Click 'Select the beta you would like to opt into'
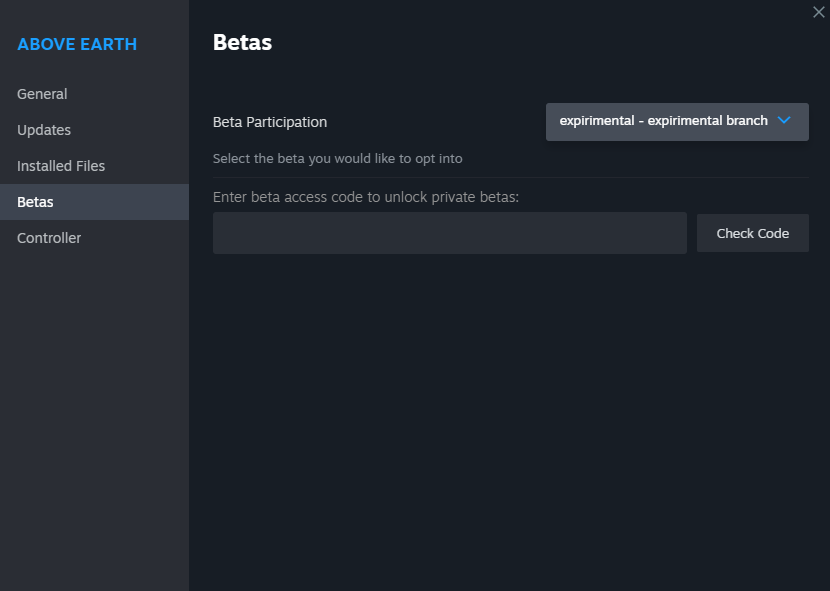Screen dimensions: 830x591 pyautogui.click(x=337, y=158)
